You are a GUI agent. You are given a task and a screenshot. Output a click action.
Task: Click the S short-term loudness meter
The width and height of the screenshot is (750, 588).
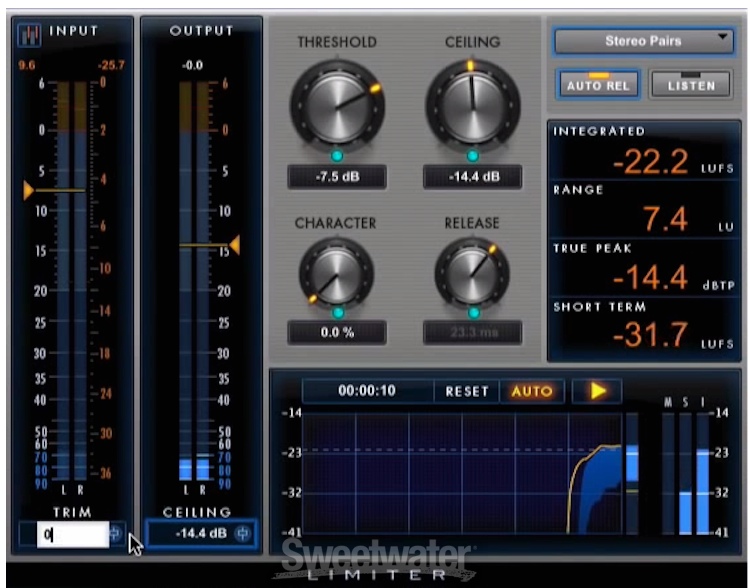pyautogui.click(x=685, y=473)
